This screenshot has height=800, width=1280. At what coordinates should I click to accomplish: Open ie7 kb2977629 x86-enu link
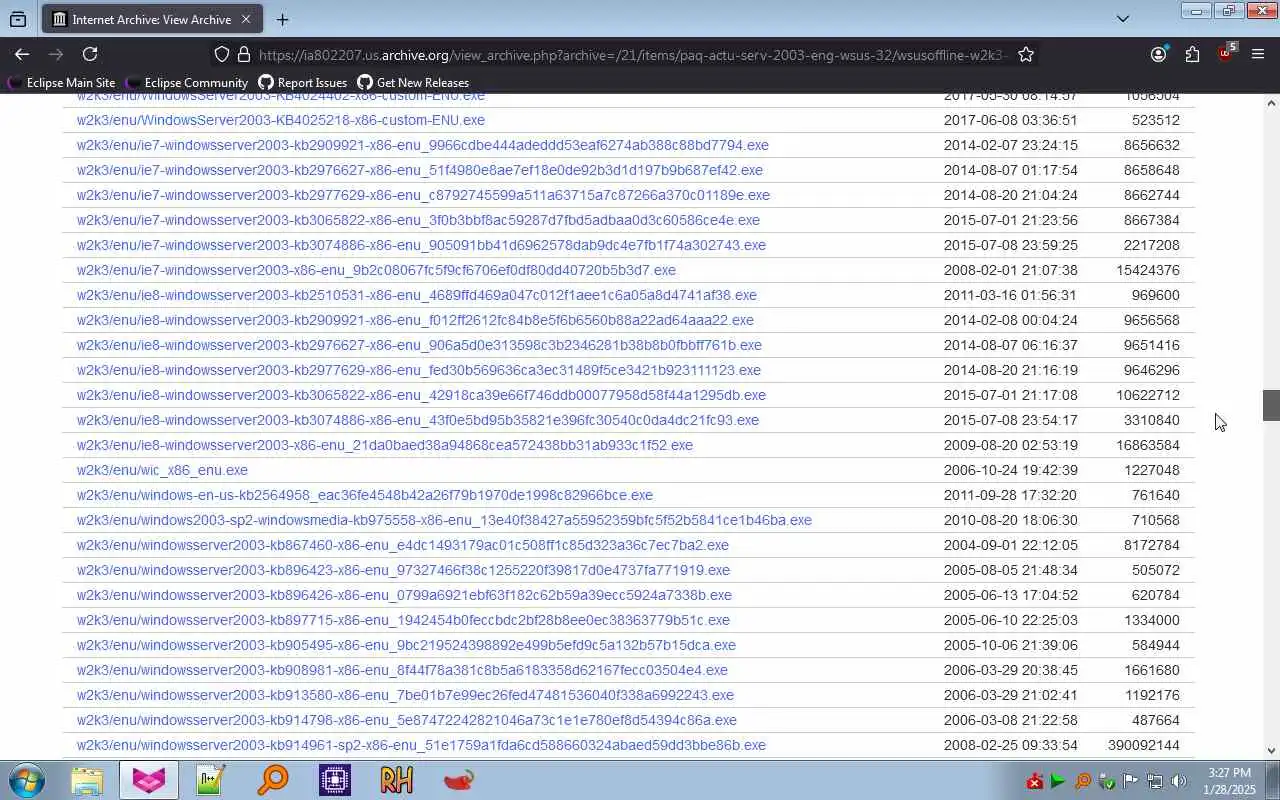pyautogui.click(x=423, y=195)
